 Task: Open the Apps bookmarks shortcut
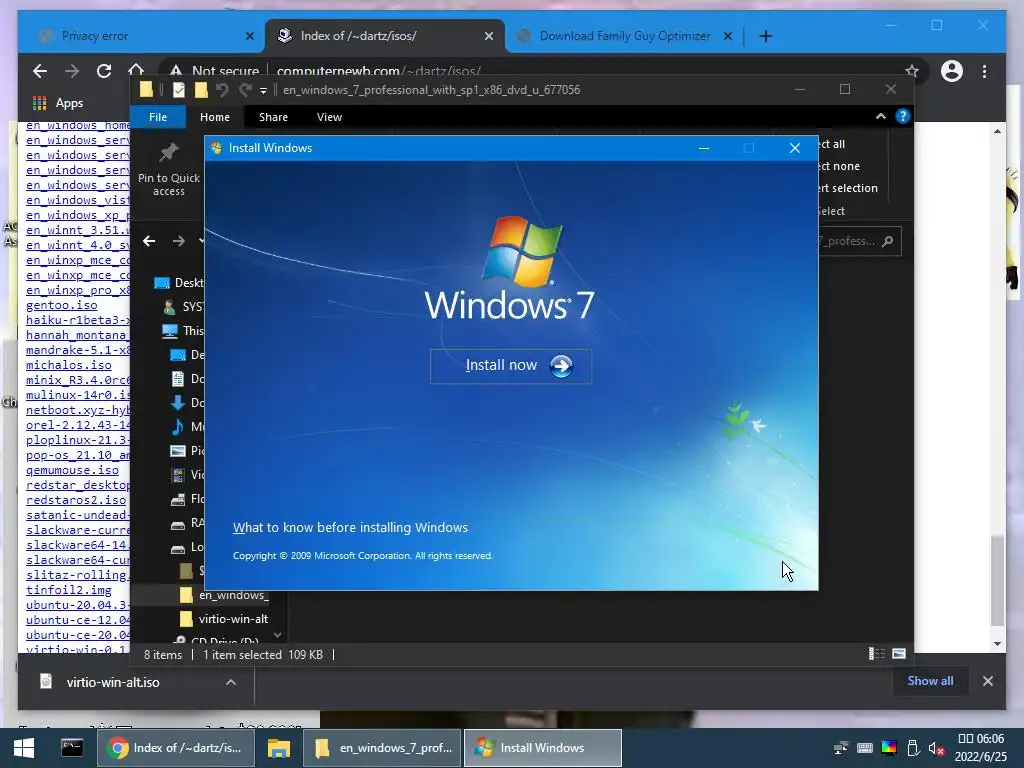[58, 103]
